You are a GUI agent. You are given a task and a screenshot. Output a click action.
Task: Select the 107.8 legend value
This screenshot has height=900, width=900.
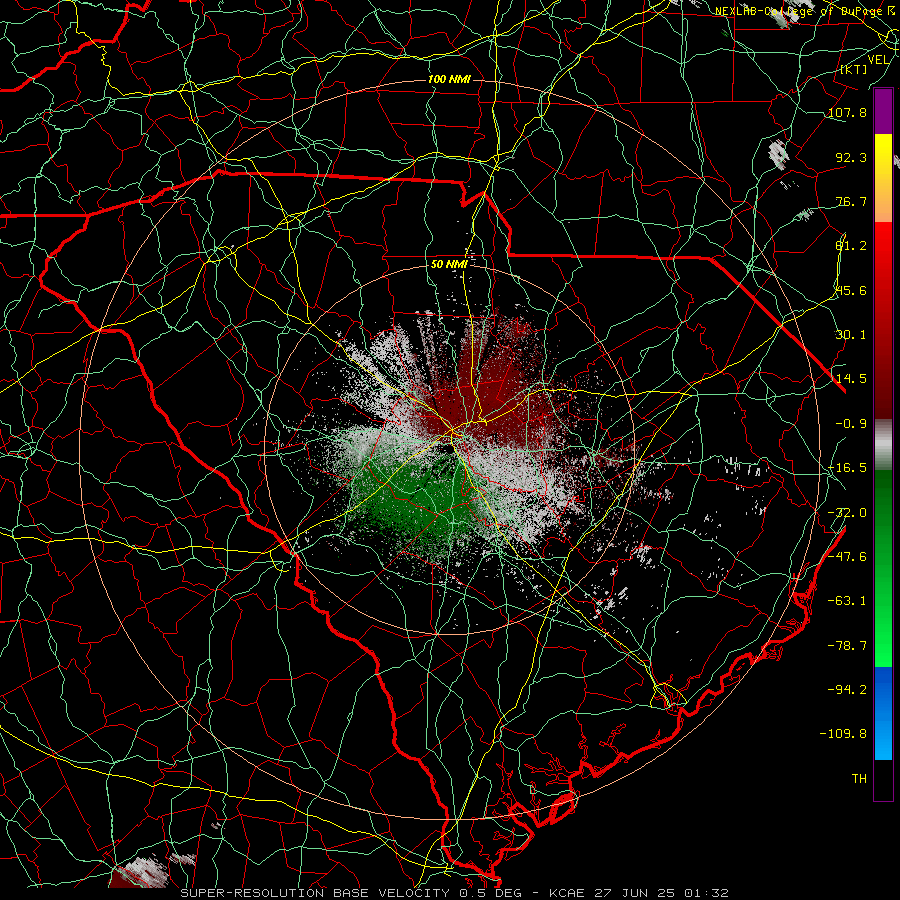point(847,112)
